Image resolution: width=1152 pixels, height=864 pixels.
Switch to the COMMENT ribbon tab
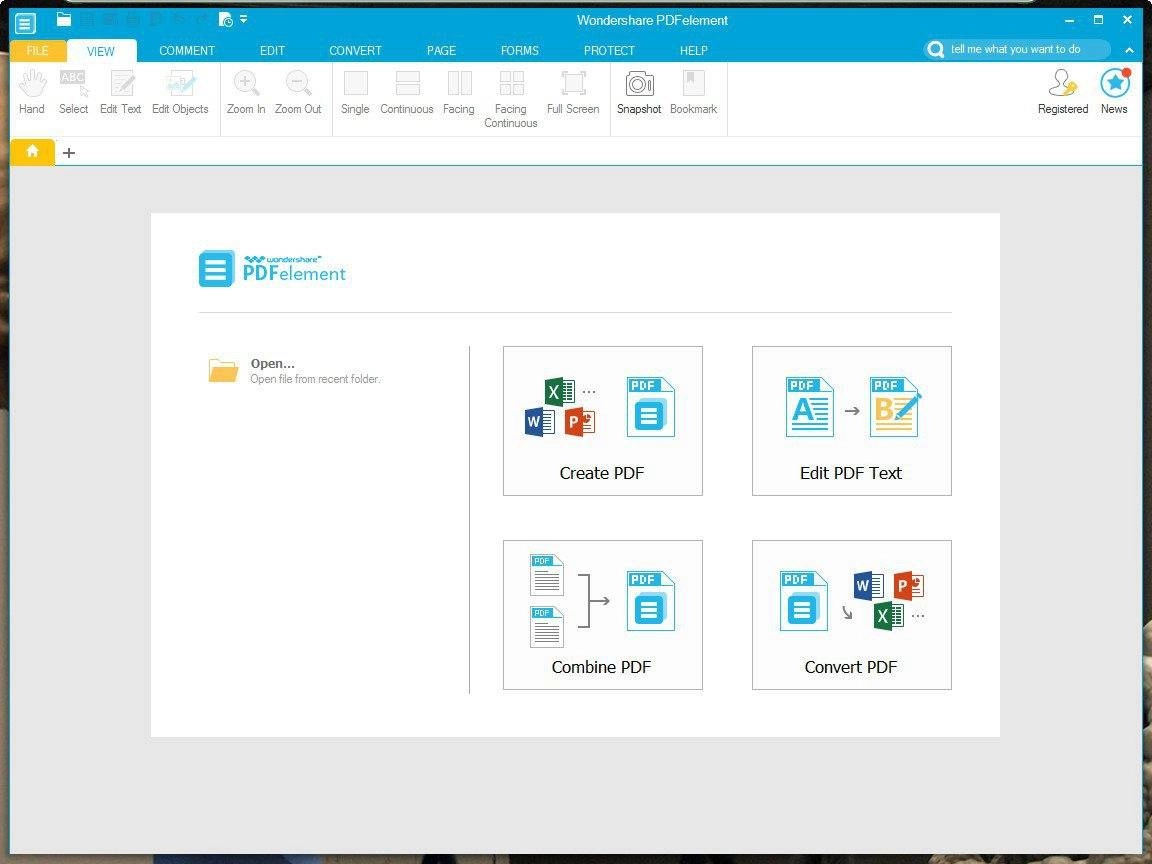click(187, 51)
